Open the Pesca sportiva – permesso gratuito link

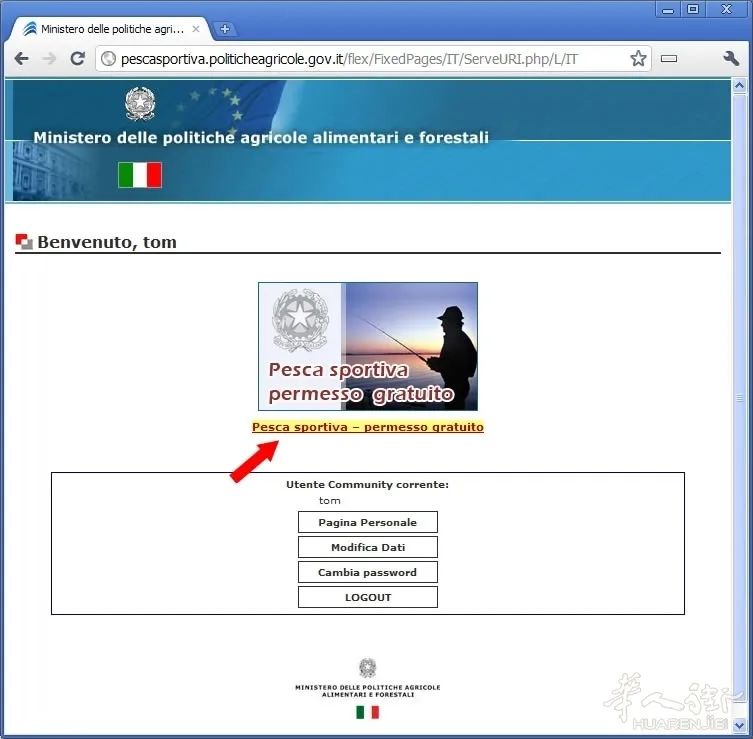(x=368, y=427)
